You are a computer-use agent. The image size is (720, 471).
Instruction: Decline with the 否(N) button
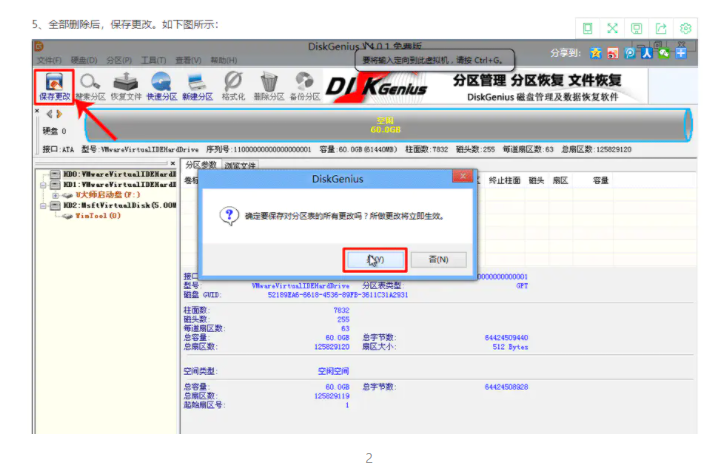tap(439, 260)
